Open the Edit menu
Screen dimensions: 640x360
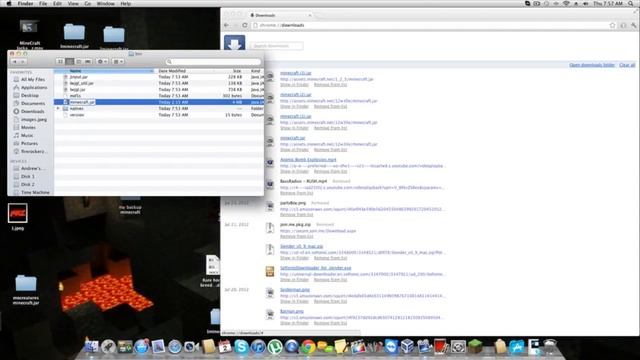pyautogui.click(x=58, y=4)
